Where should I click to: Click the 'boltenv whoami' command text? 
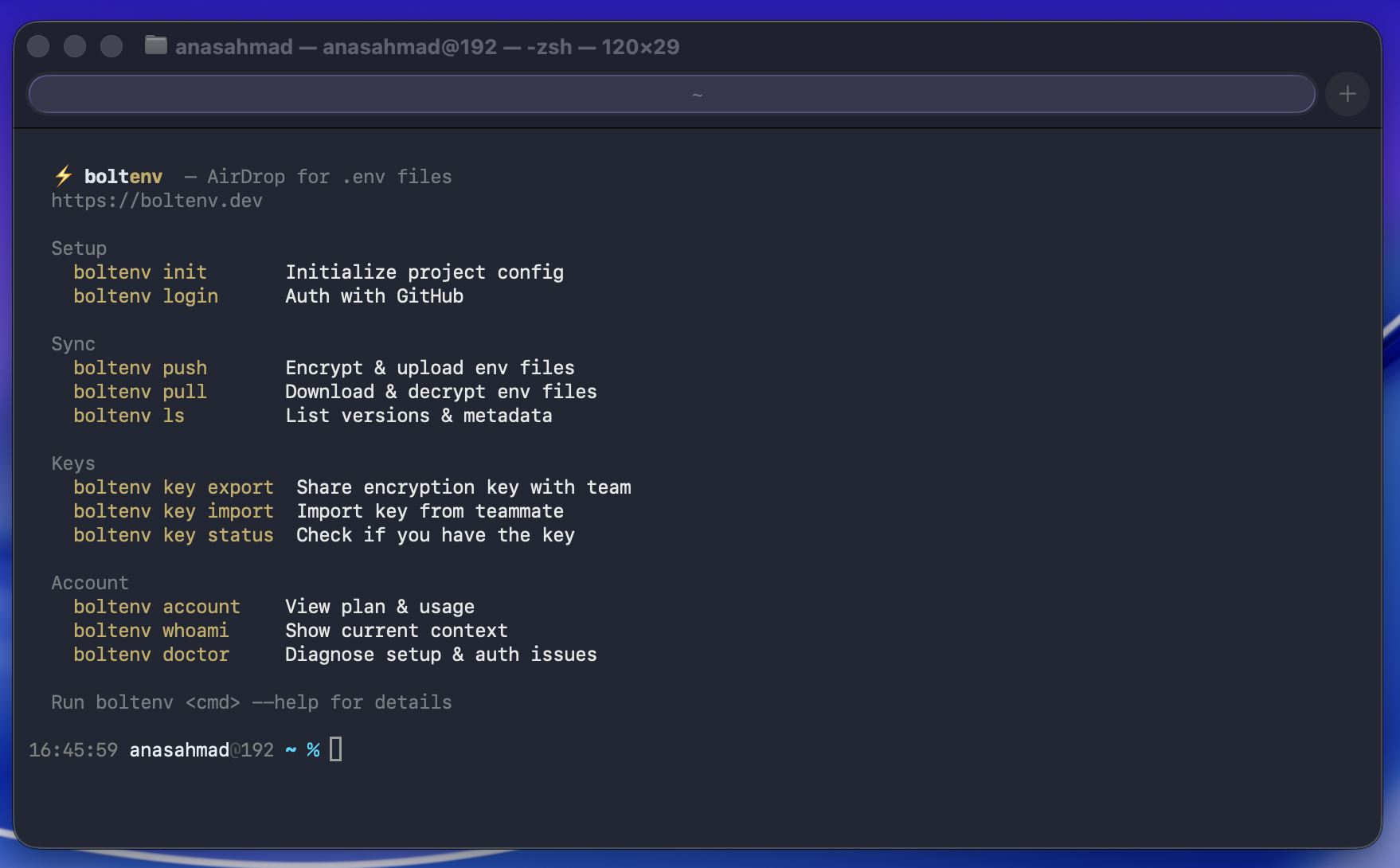point(151,631)
